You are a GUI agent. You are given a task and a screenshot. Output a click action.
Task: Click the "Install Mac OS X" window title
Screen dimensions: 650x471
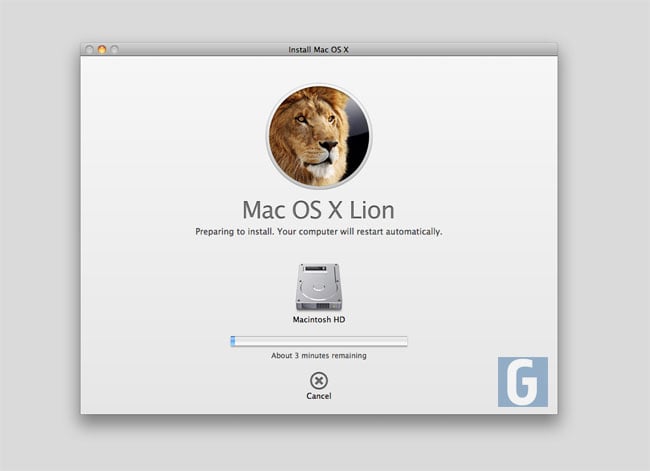point(318,50)
